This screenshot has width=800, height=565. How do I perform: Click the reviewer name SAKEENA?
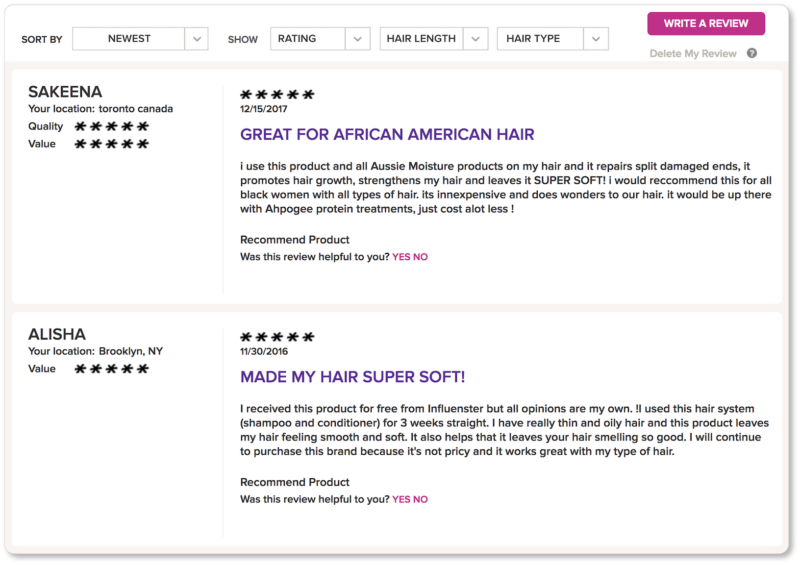pyautogui.click(x=65, y=92)
